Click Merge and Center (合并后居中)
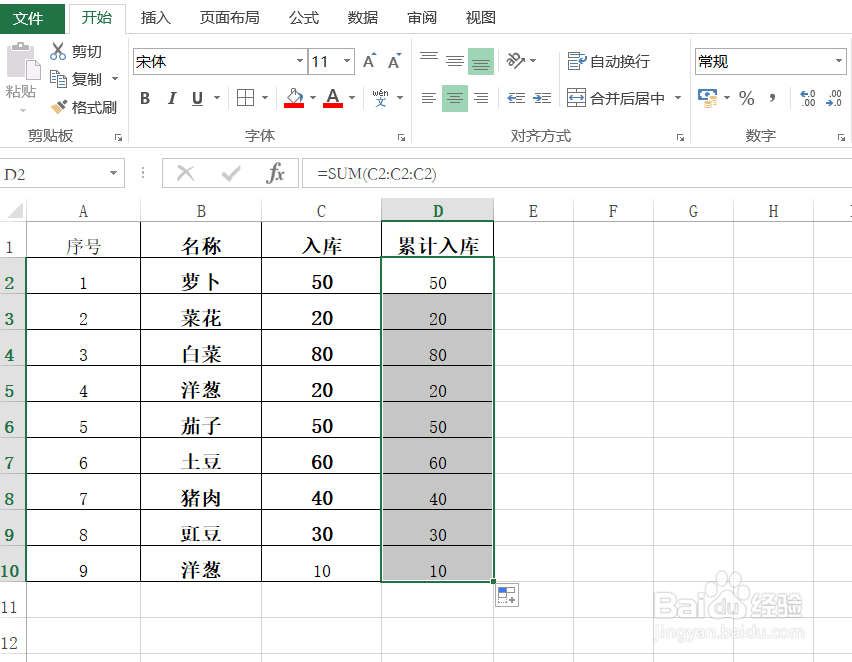The image size is (852, 662). click(616, 98)
